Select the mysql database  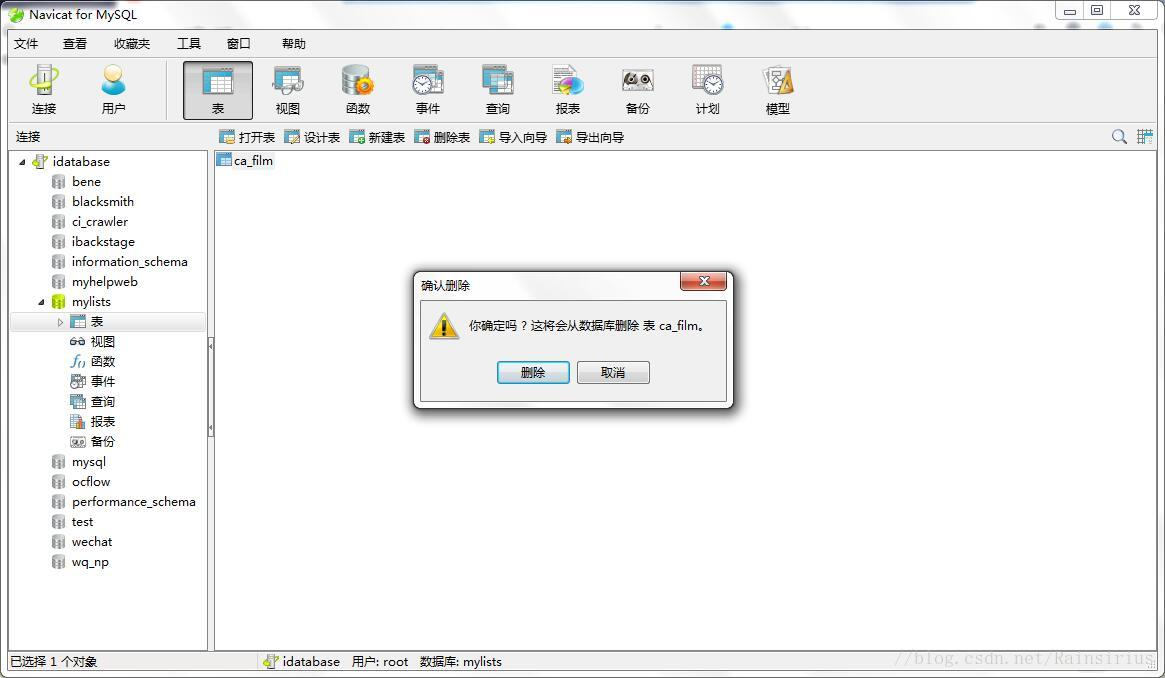[88, 462]
